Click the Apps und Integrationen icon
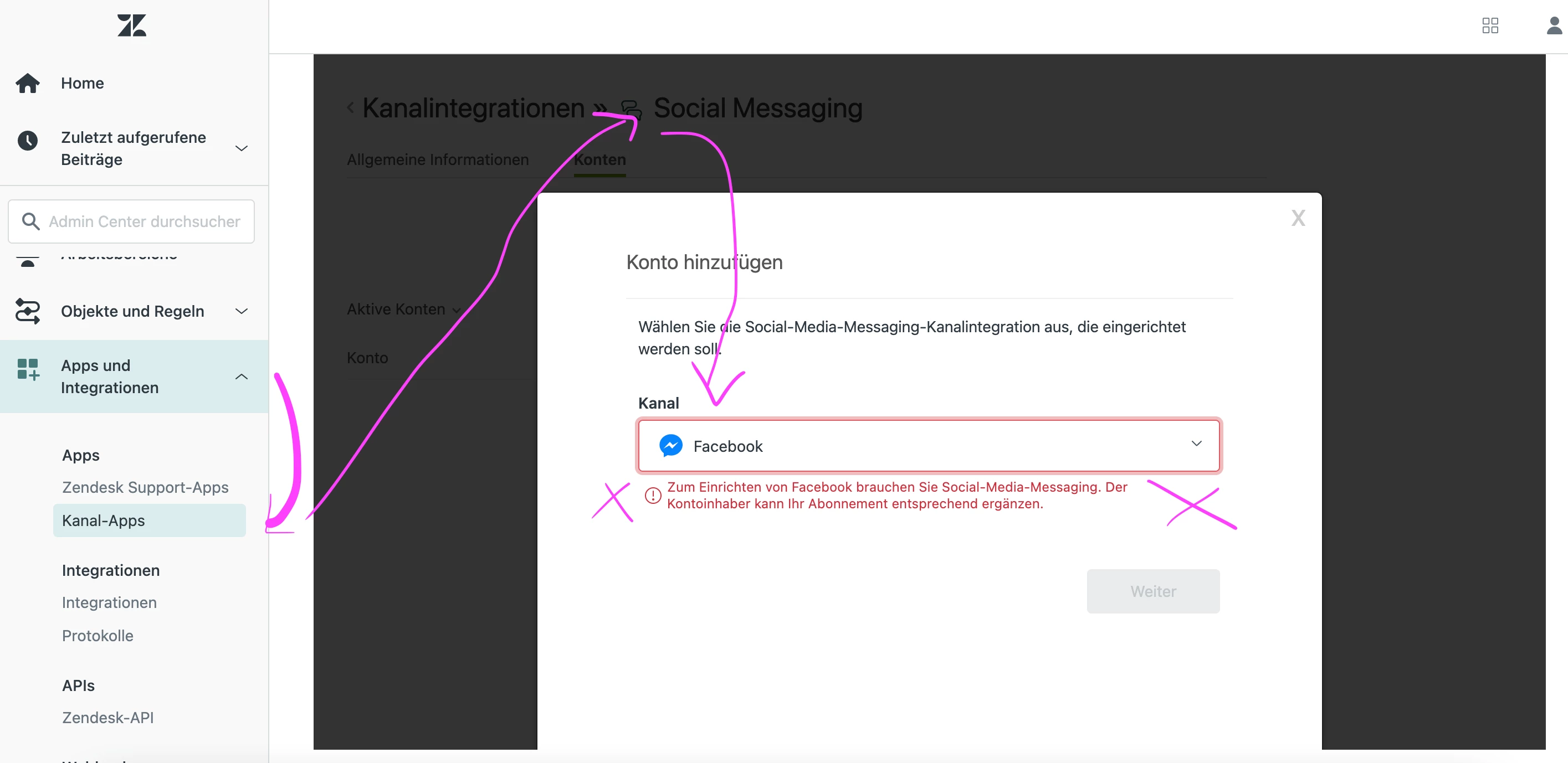Screen dimensions: 1568x763 (27, 369)
